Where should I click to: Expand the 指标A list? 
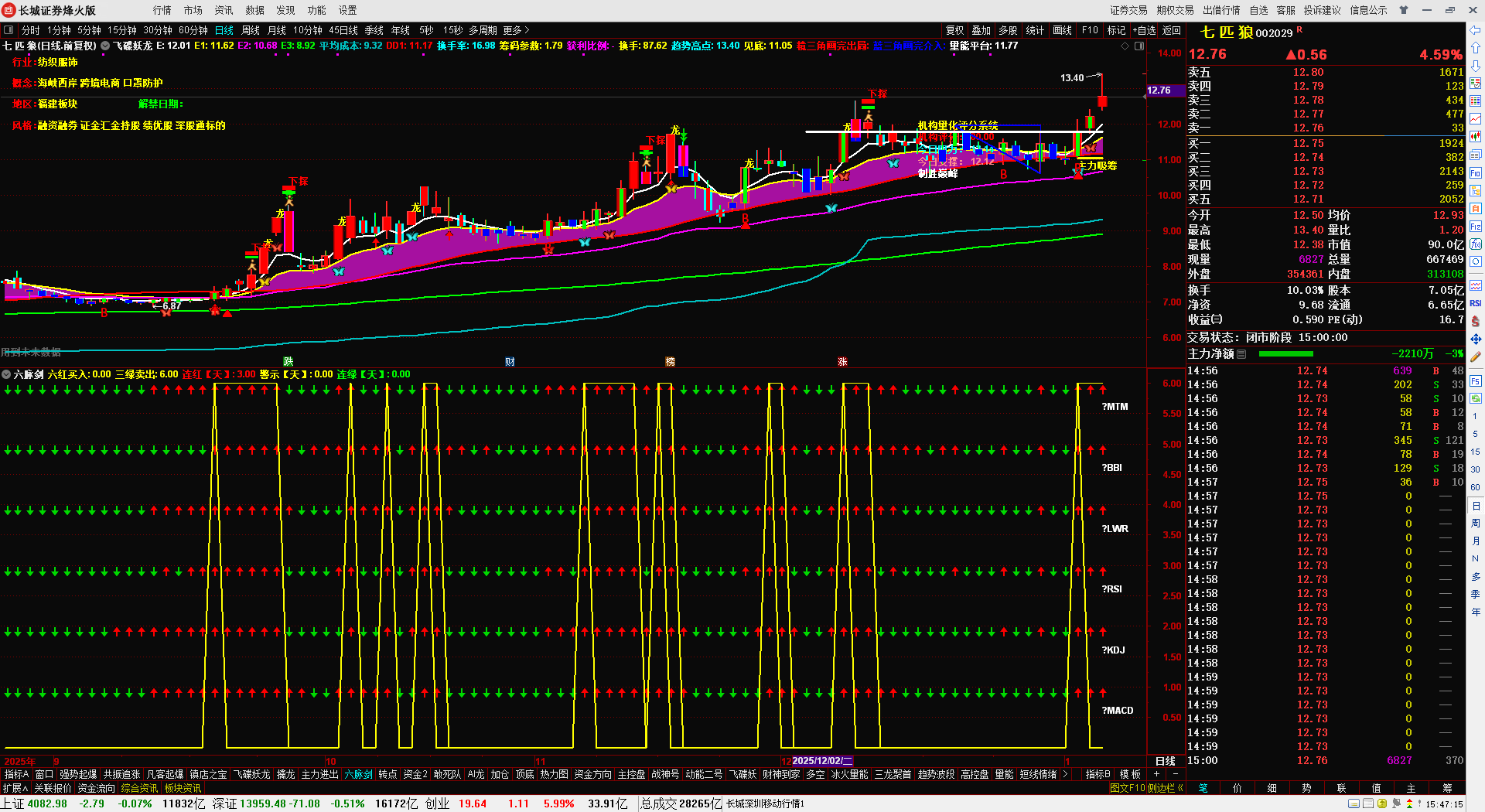pyautogui.click(x=16, y=774)
